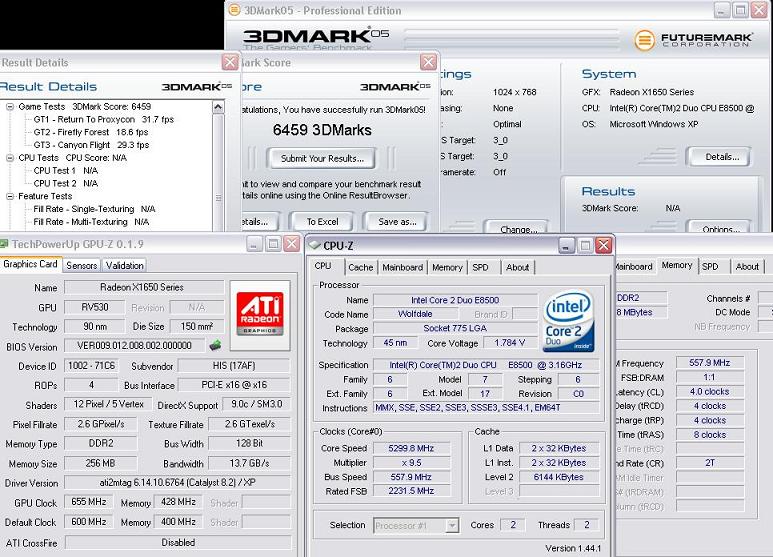Click the GPU-Z Name field Radeon X1650 Series
Image resolution: width=773 pixels, height=557 pixels.
point(144,287)
